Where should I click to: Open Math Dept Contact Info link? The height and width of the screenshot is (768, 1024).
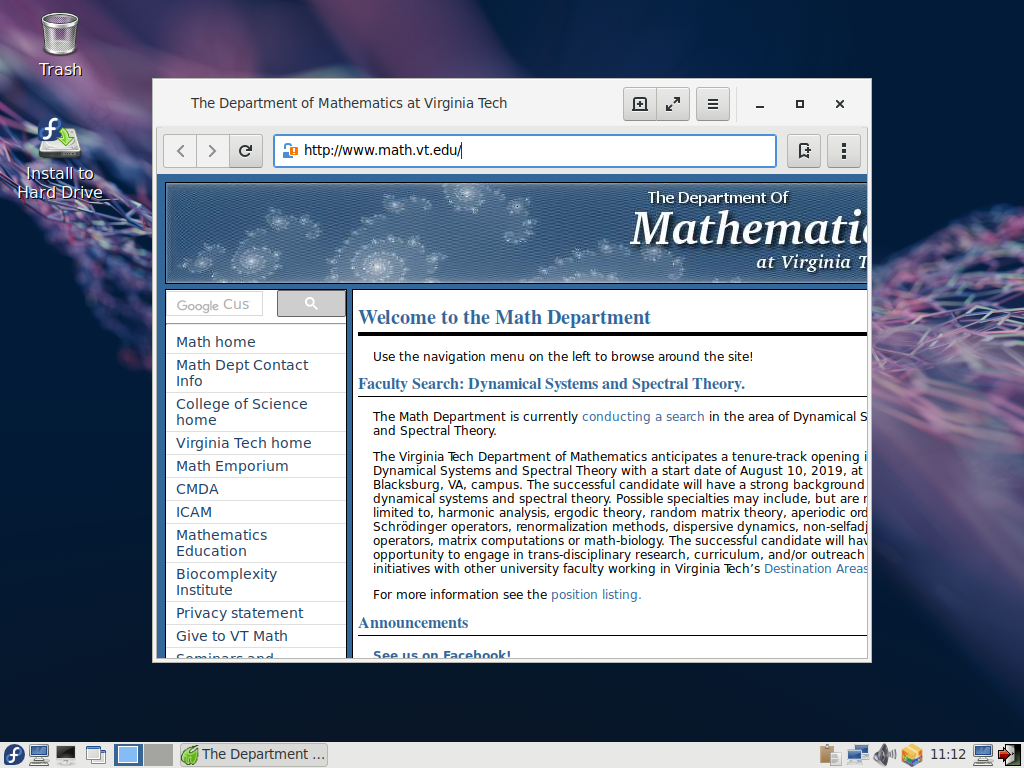[x=242, y=373]
